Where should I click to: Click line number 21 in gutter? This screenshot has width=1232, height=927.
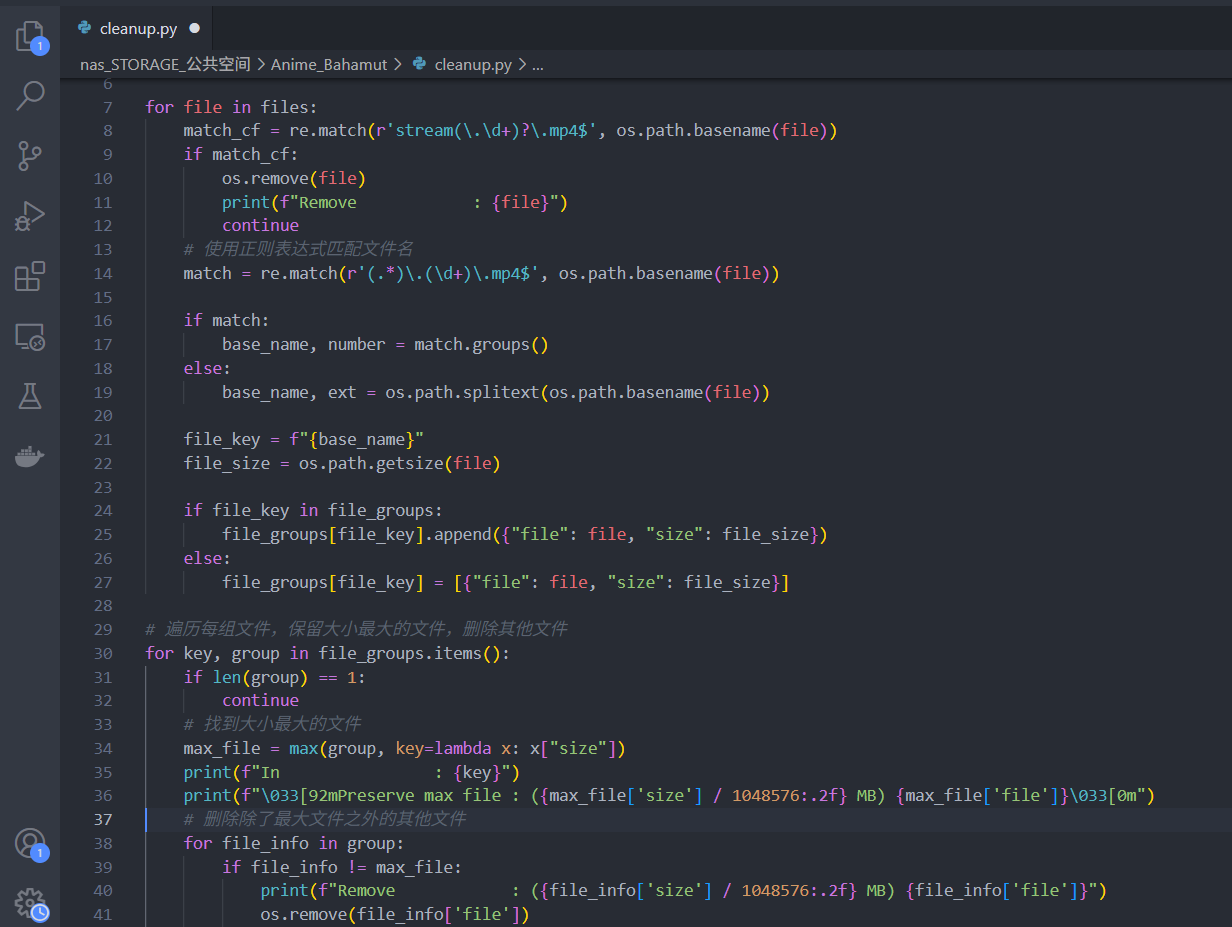pyautogui.click(x=103, y=439)
